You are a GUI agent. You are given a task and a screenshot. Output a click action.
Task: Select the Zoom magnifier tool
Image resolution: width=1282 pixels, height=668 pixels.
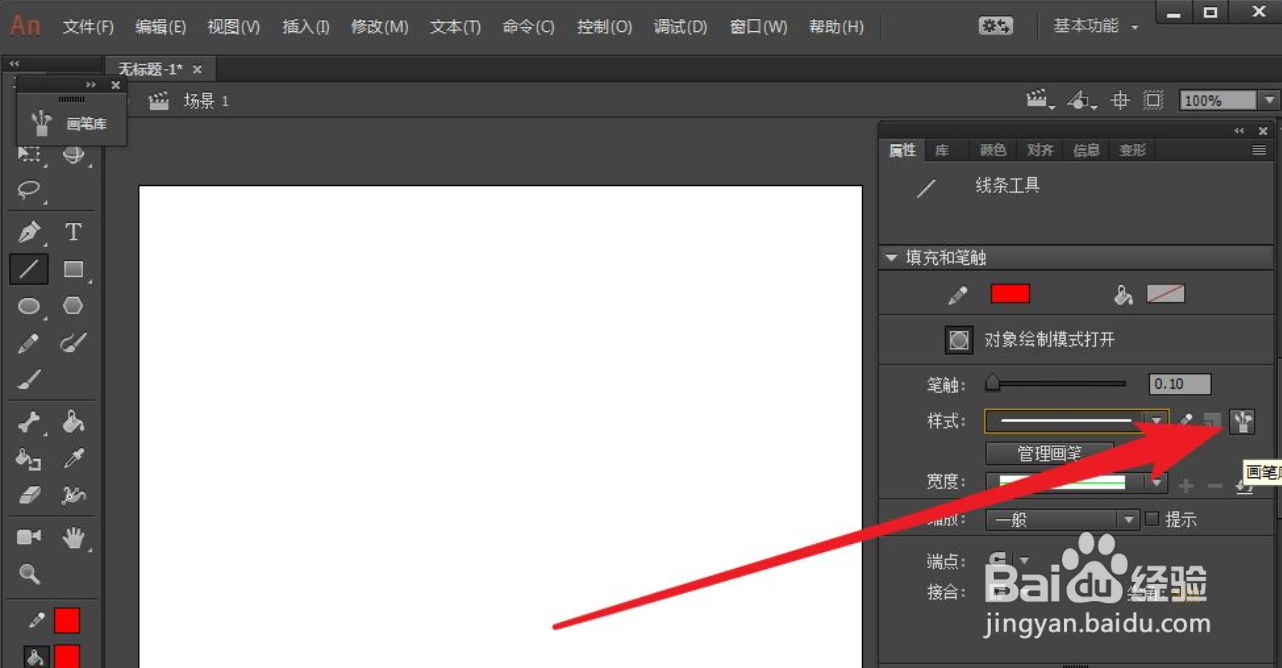coord(29,574)
